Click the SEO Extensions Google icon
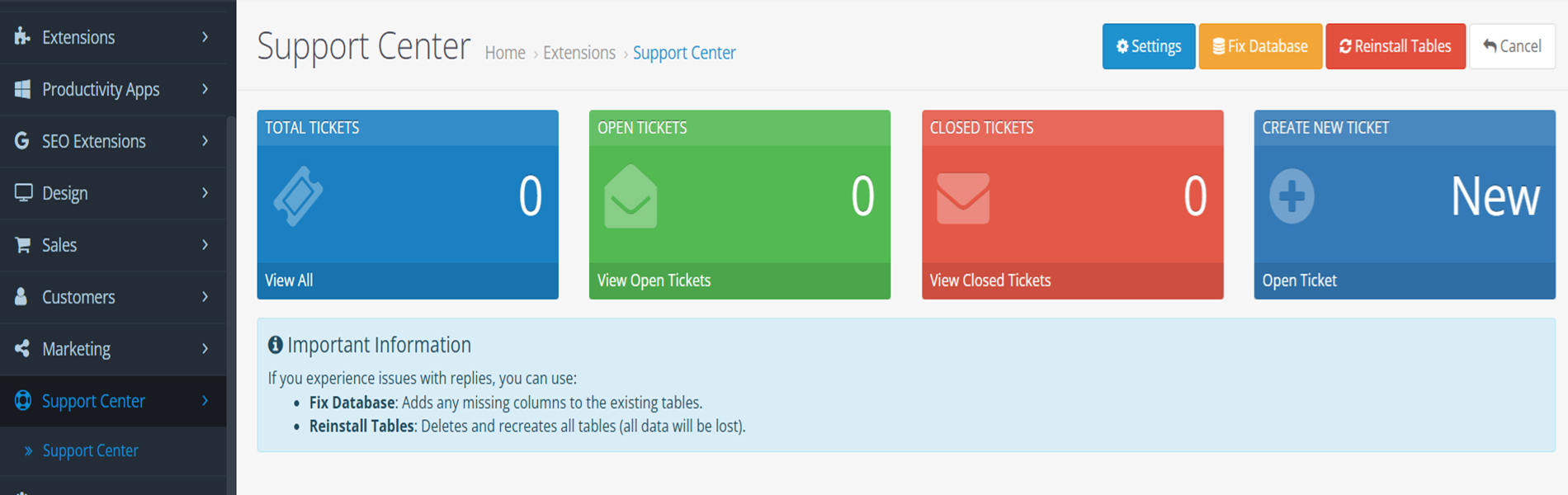The image size is (1568, 495). pyautogui.click(x=22, y=141)
